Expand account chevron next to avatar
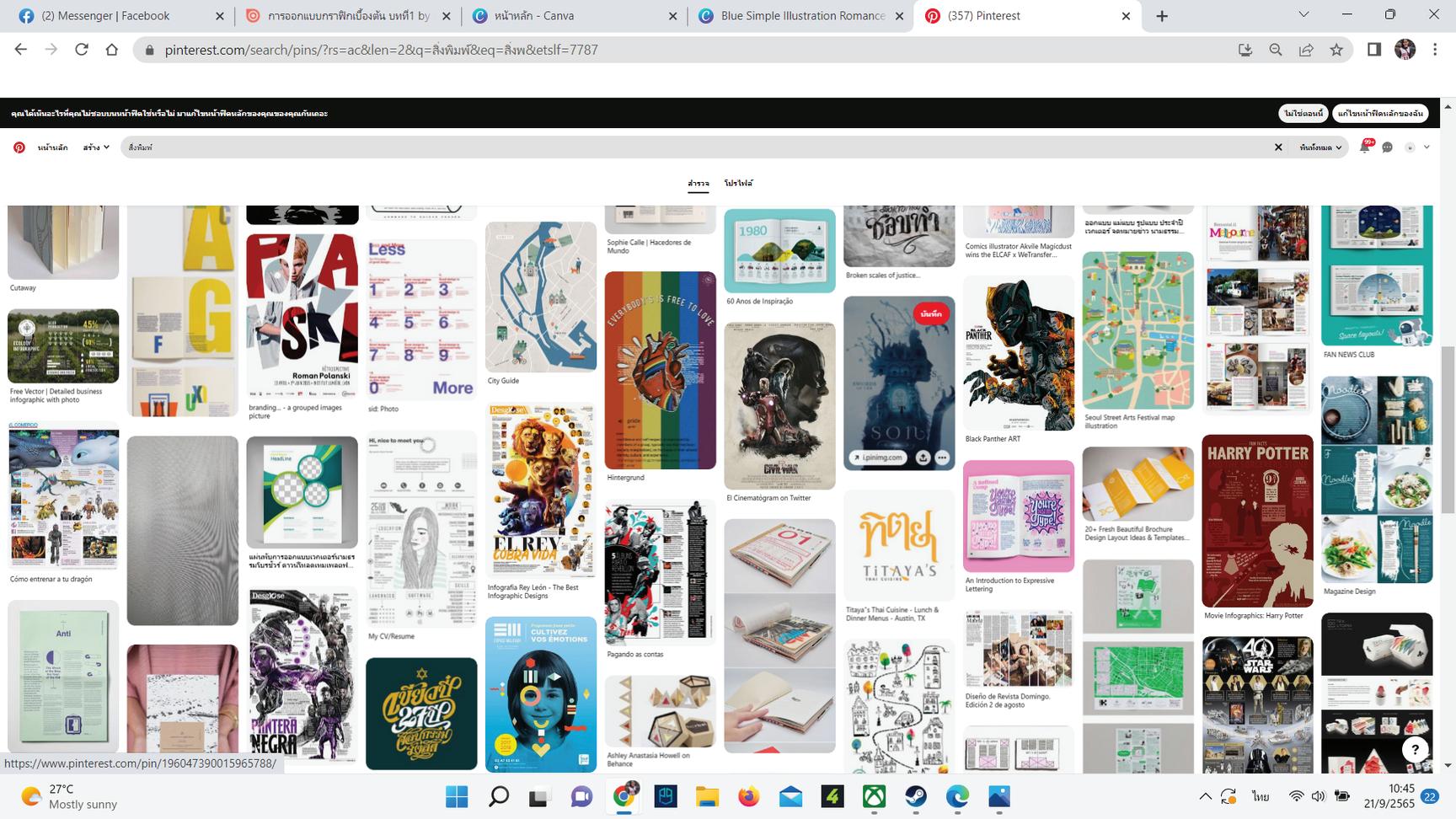The height and width of the screenshot is (819, 1456). [1427, 147]
